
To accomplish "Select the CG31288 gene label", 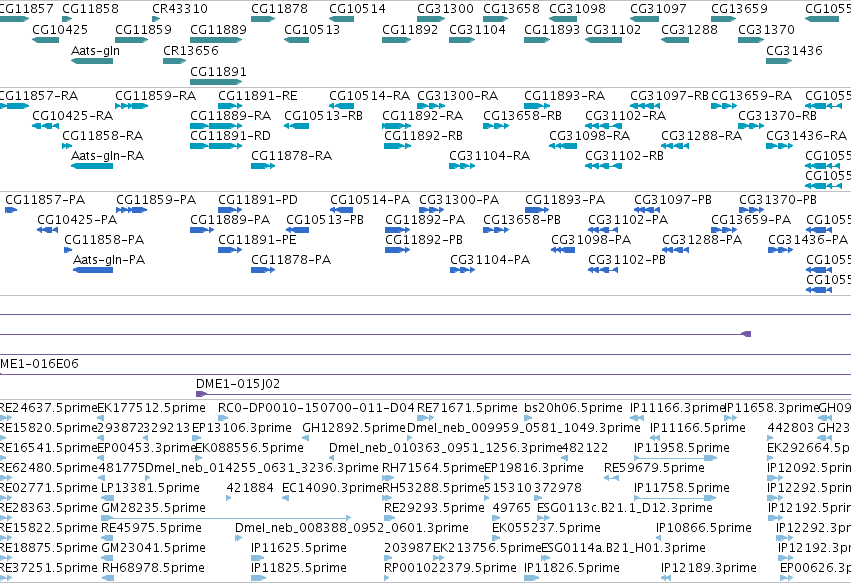I will point(689,29).
